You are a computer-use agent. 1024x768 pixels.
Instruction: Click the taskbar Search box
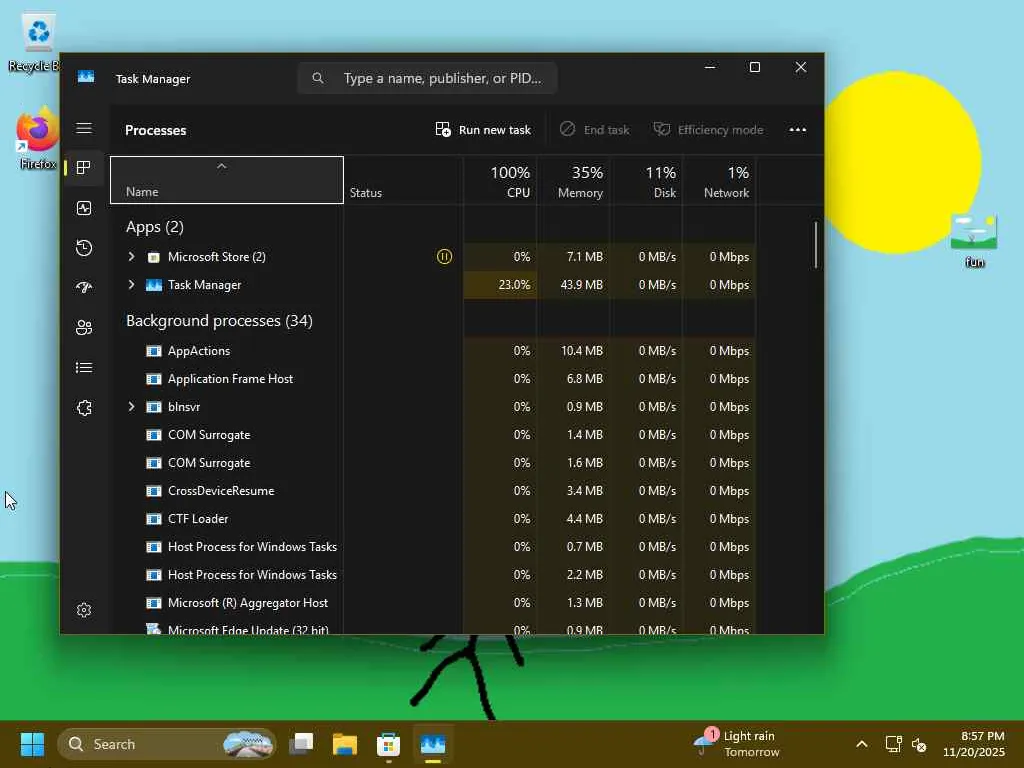(x=167, y=744)
